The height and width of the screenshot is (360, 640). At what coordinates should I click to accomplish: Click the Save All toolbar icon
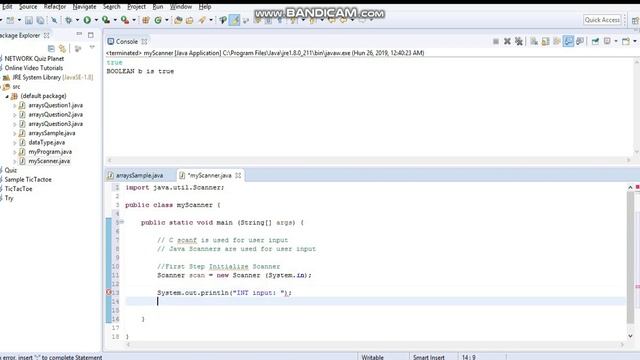(40, 20)
